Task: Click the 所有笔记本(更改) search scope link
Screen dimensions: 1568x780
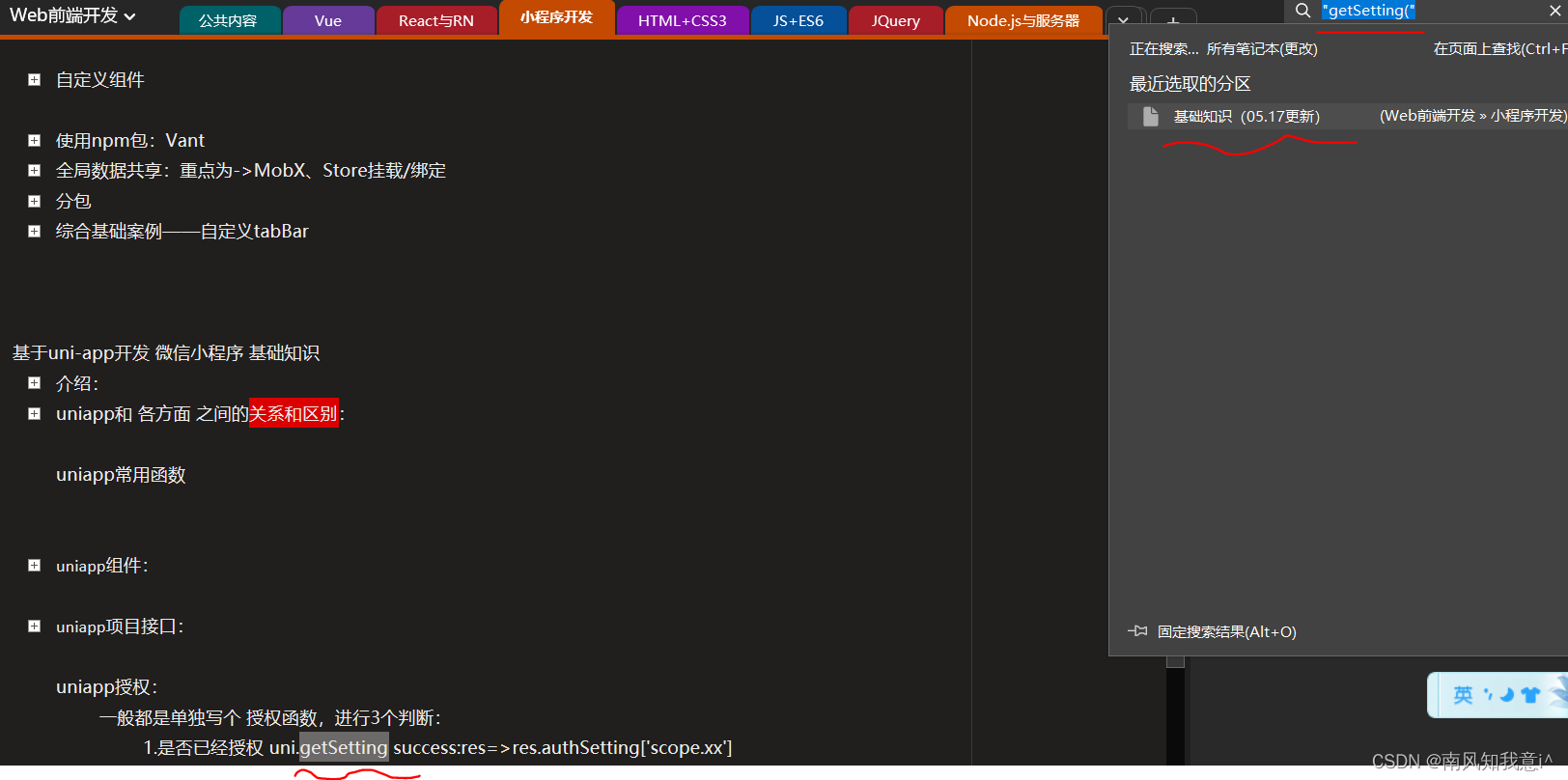Action: [x=1262, y=49]
